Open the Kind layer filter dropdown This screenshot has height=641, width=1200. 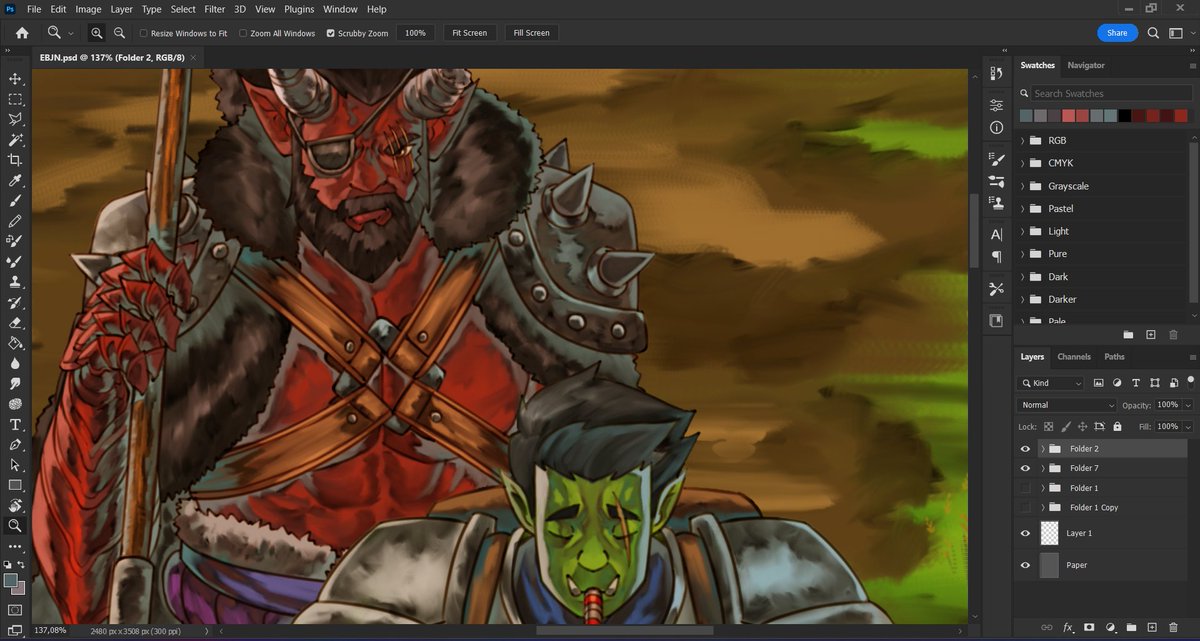pyautogui.click(x=1051, y=383)
